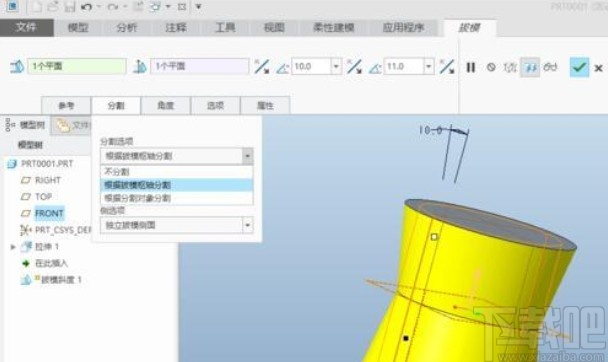Open the 参考 panel tab
Screen dimensions: 608x362
66,105
